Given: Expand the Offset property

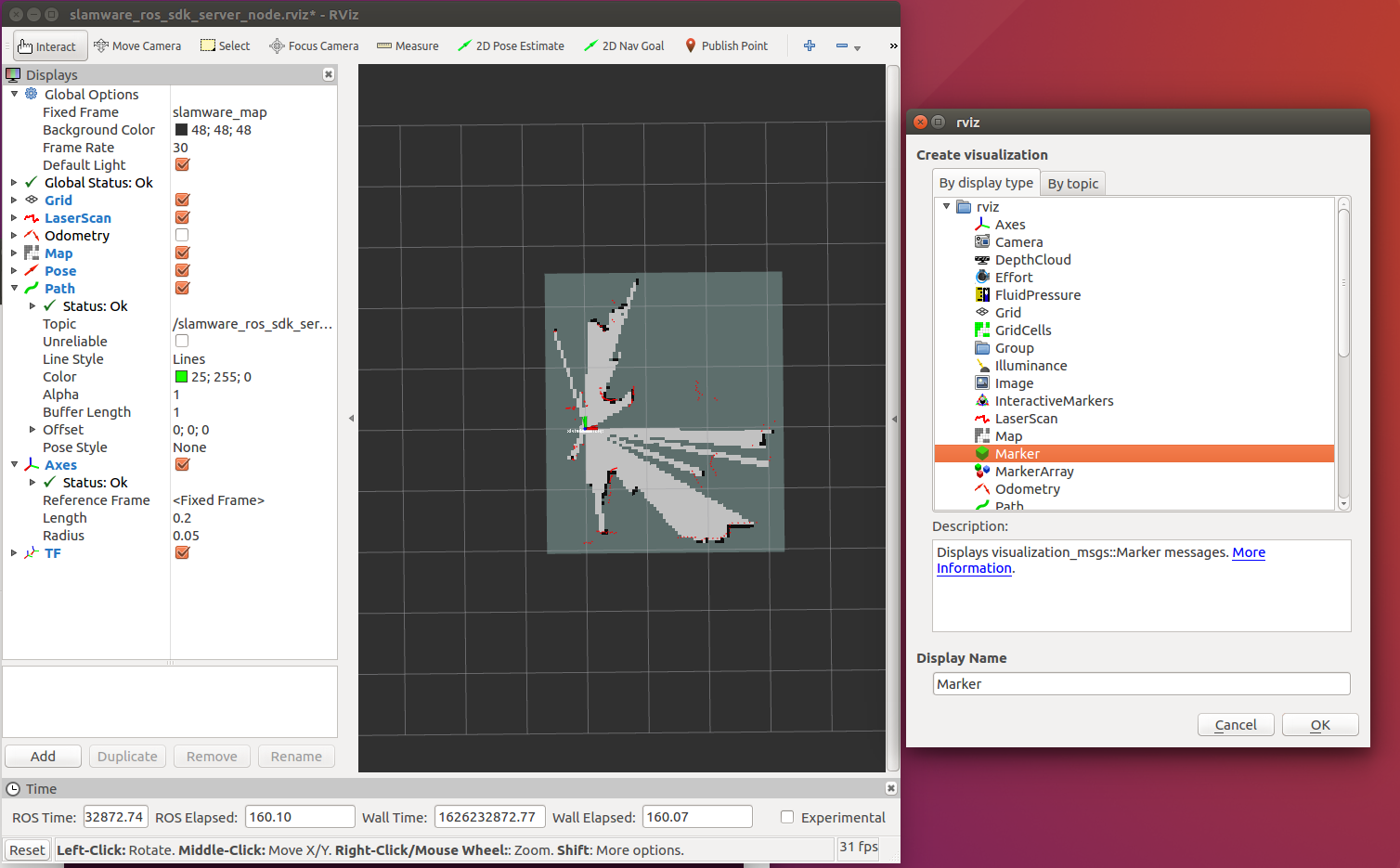Looking at the screenshot, I should [x=32, y=429].
